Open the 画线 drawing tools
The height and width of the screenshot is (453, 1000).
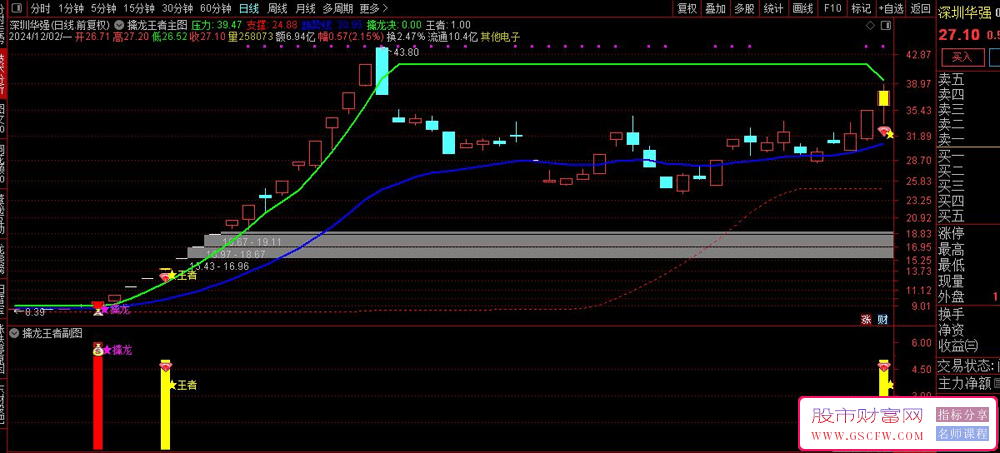[803, 8]
